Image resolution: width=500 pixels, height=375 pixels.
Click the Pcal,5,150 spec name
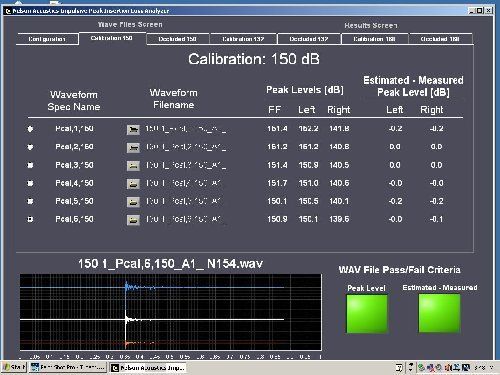(x=74, y=201)
